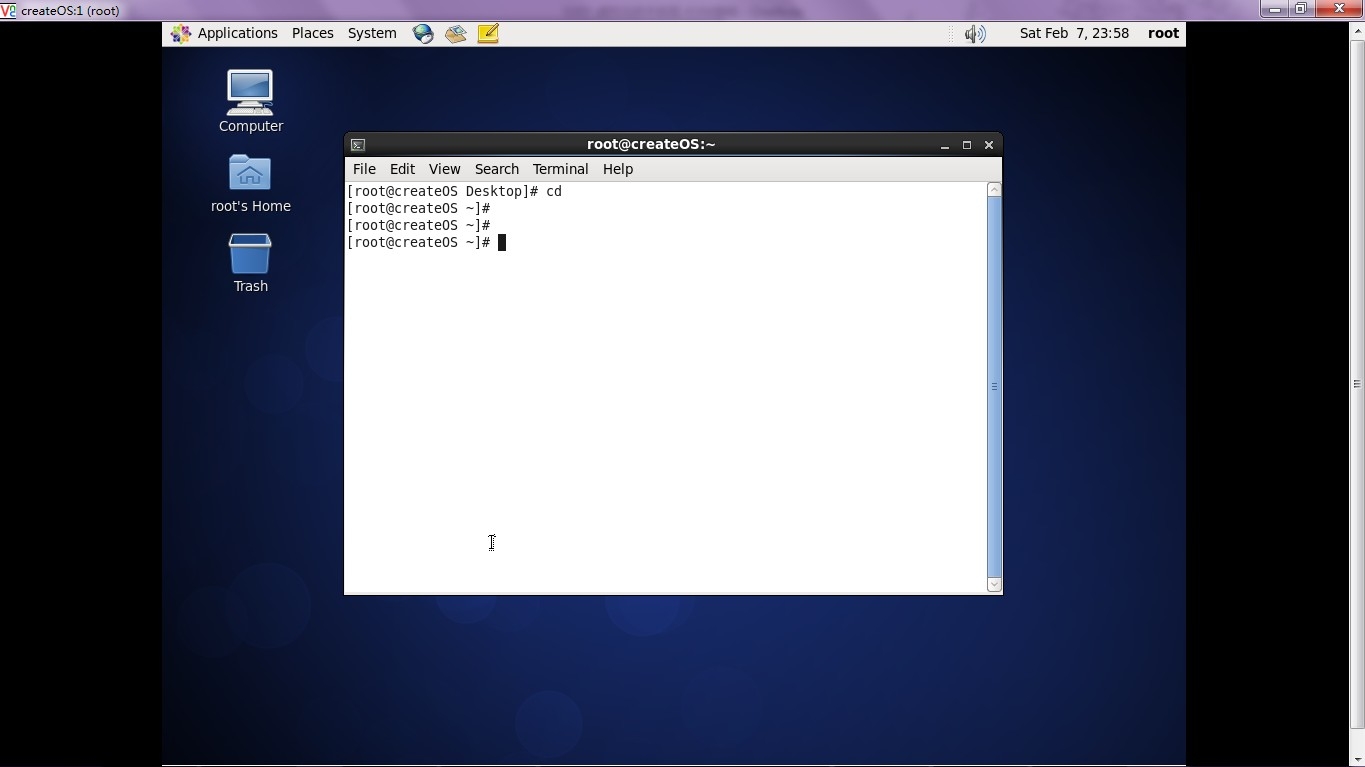Open root's Home folder icon
Viewport: 1365px width, 767px height.
[x=250, y=174]
